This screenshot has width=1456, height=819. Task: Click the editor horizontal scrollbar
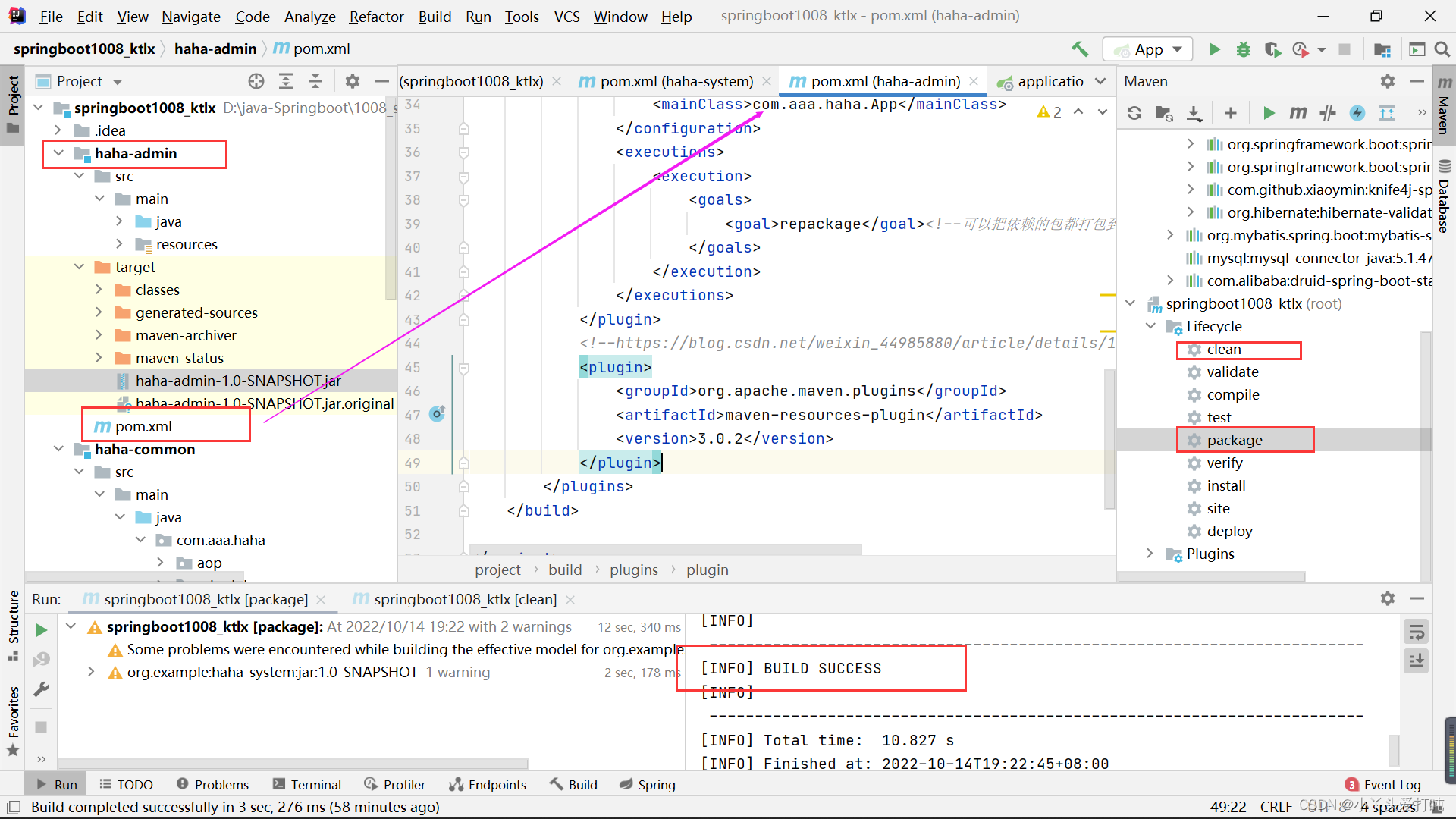[x=665, y=548]
